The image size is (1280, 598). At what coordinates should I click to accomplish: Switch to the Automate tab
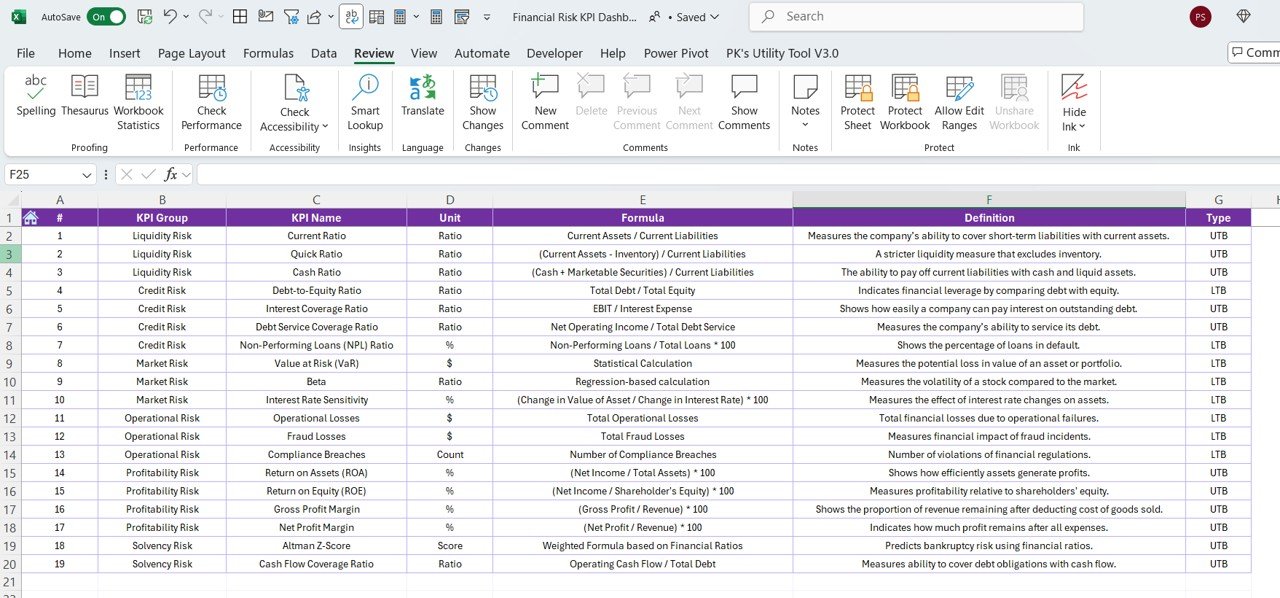[x=482, y=53]
